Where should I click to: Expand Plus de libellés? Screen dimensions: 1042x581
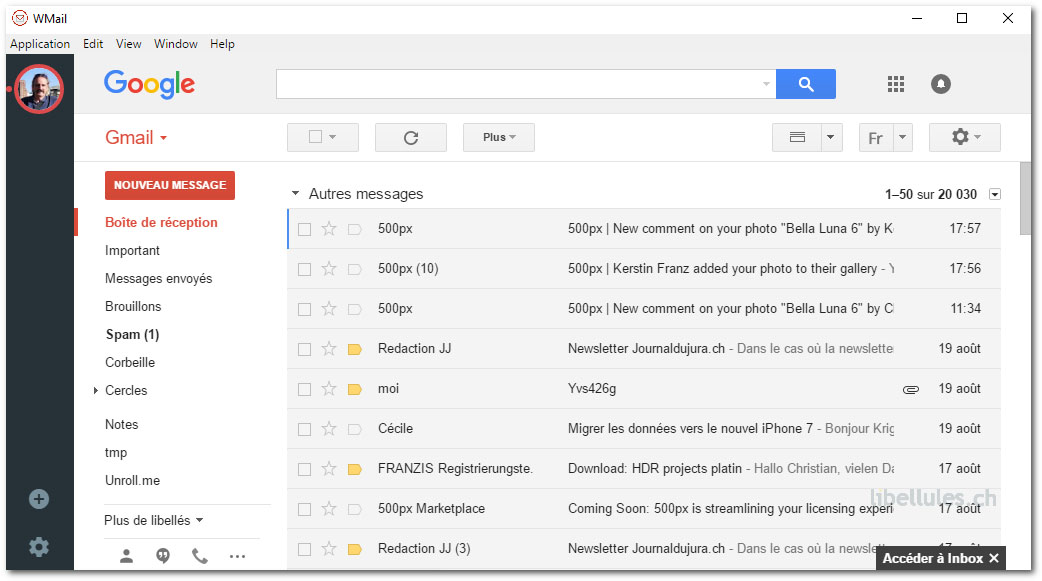[x=154, y=520]
